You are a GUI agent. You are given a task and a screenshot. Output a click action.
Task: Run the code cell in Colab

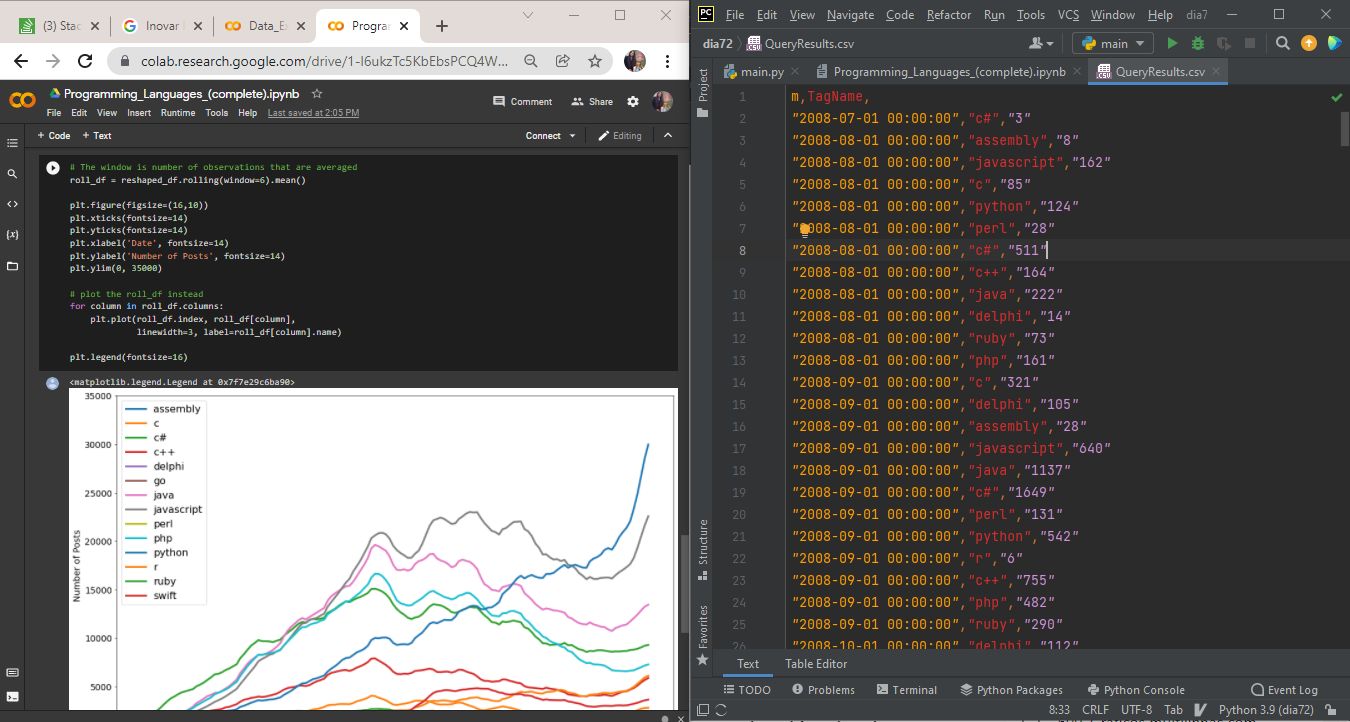point(53,169)
